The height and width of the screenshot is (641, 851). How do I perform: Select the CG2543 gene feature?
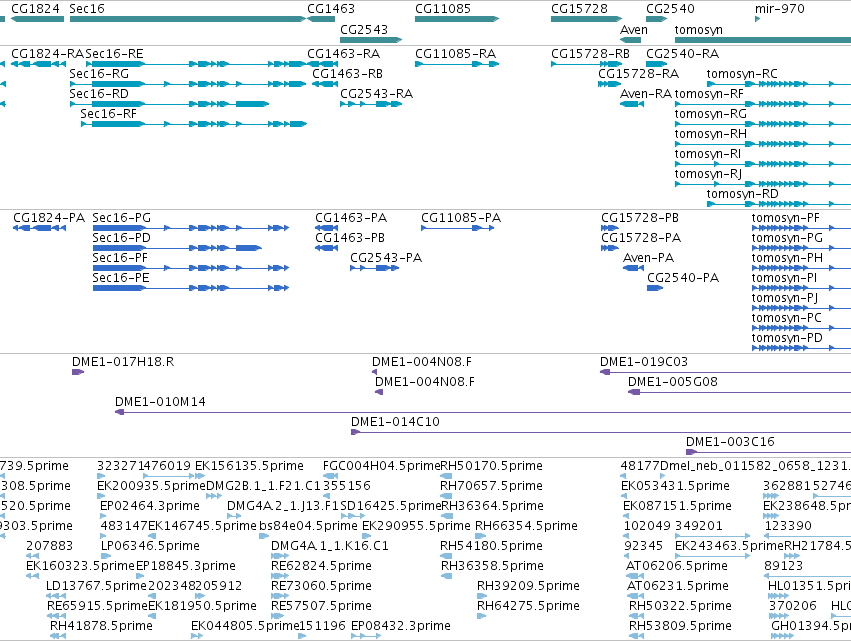coord(371,40)
